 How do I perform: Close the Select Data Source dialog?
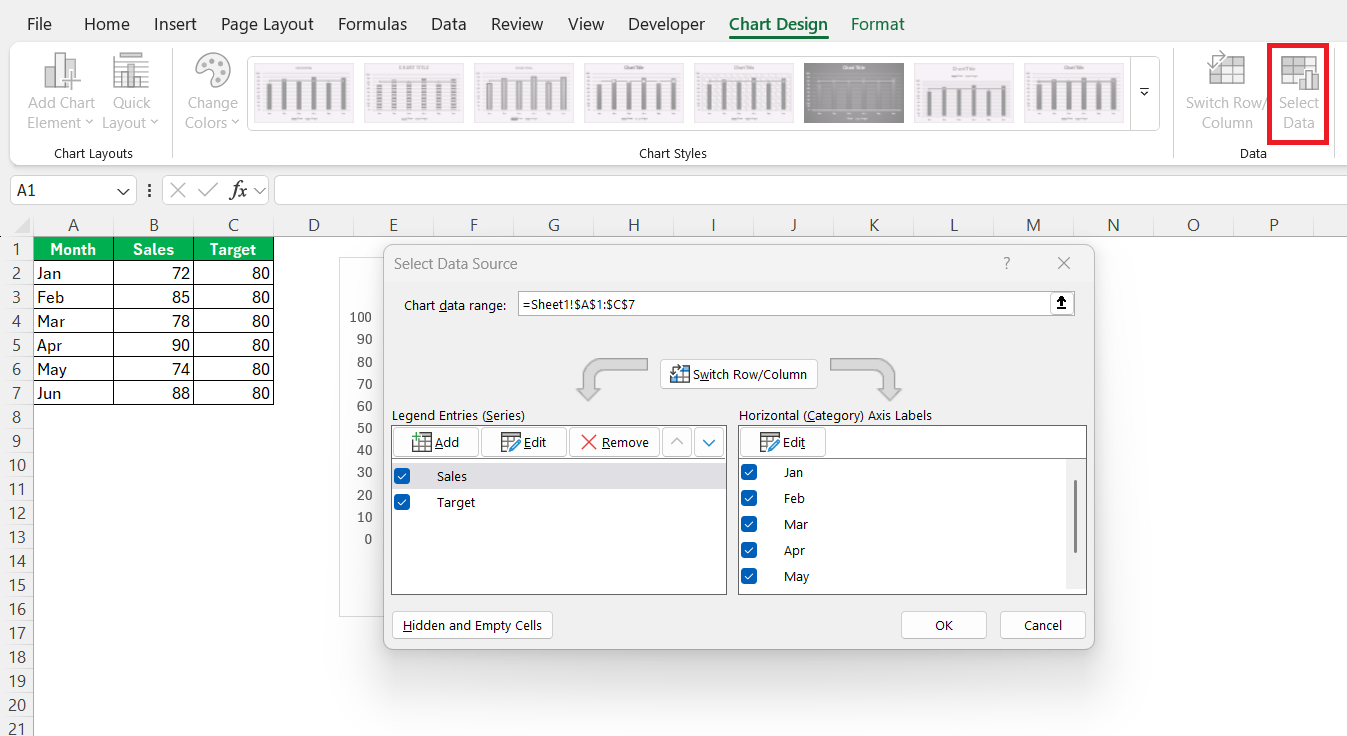click(1064, 263)
